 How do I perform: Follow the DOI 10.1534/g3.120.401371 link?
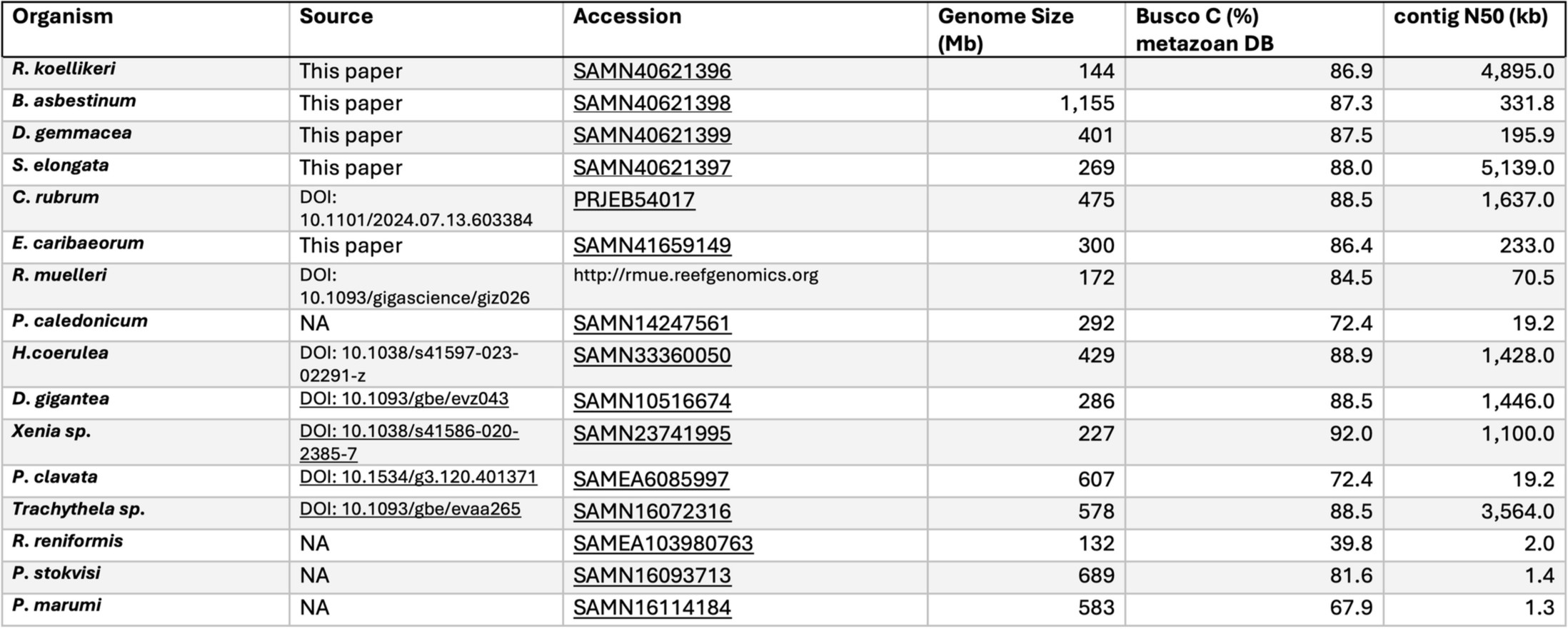[418, 477]
